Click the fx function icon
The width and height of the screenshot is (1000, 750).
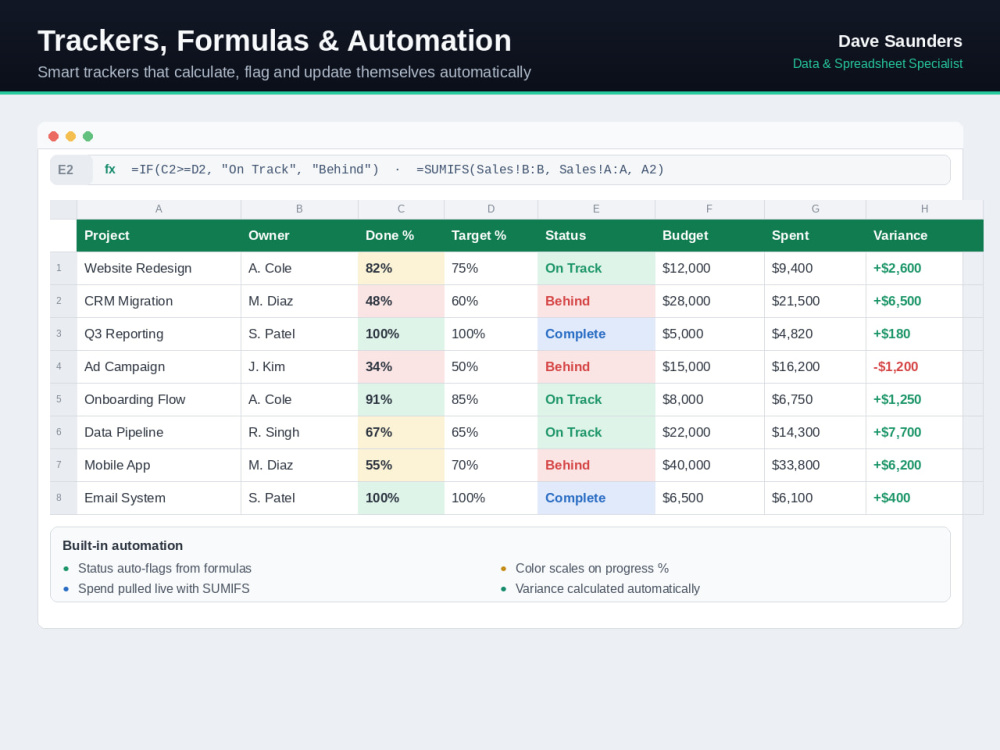110,169
